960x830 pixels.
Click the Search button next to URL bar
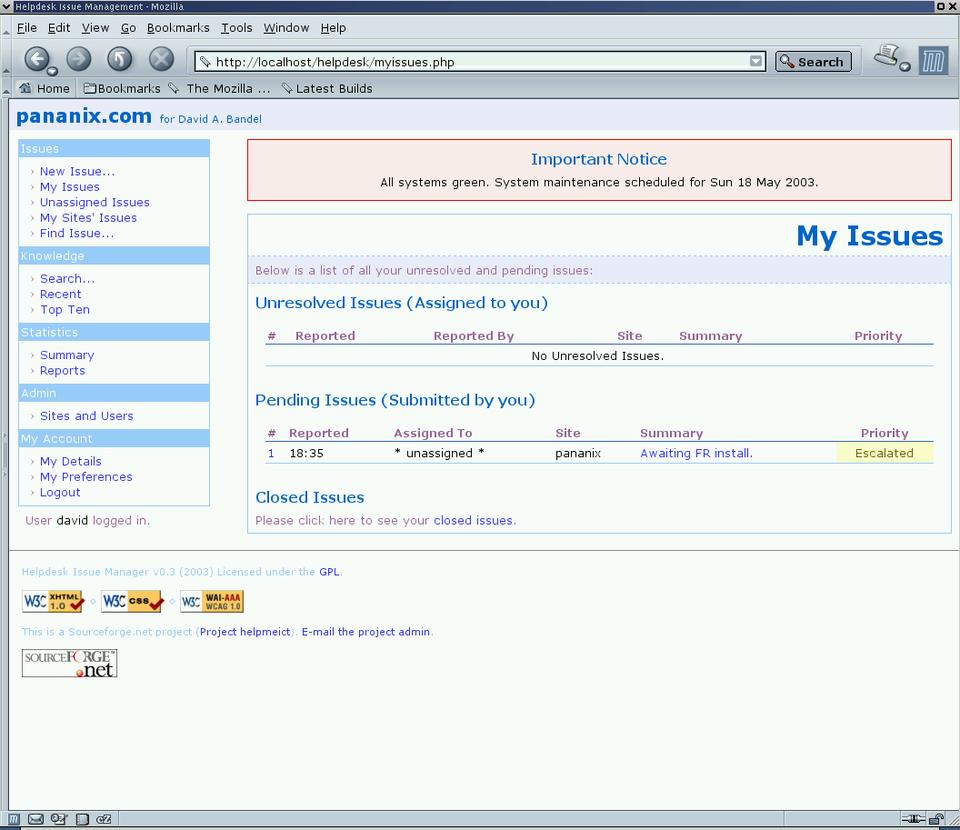813,62
